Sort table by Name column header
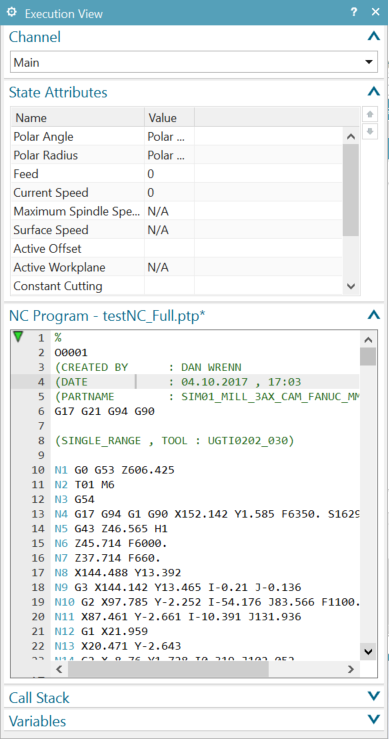389x739 pixels. [77, 117]
